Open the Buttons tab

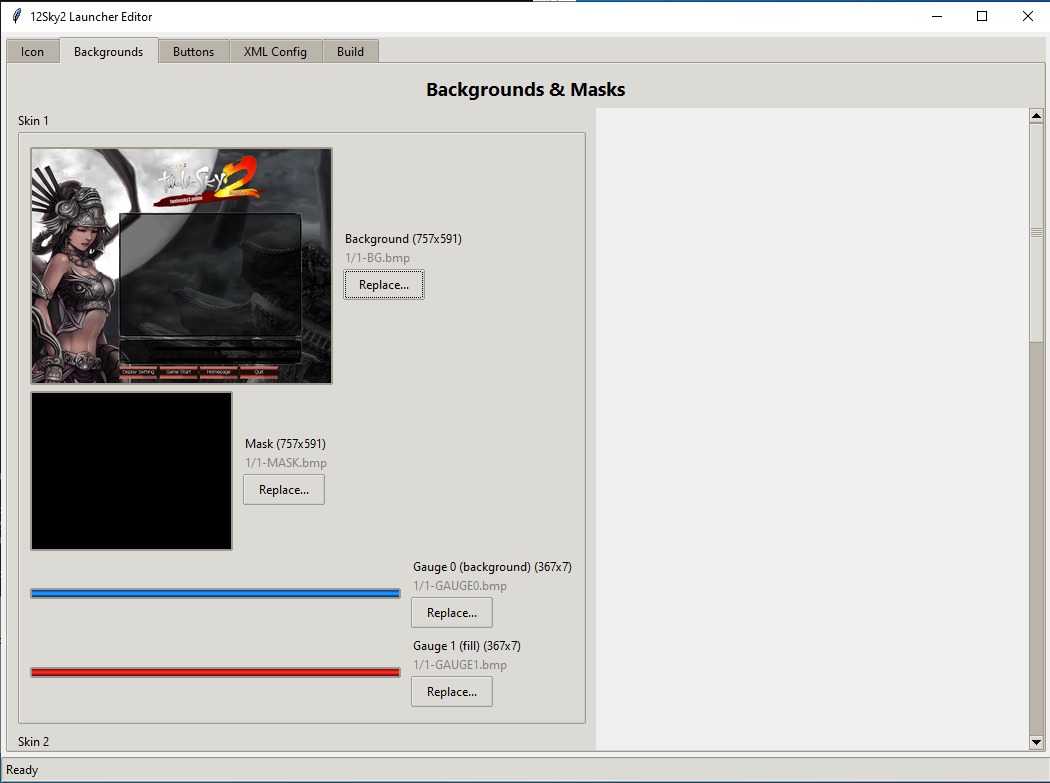tap(194, 52)
